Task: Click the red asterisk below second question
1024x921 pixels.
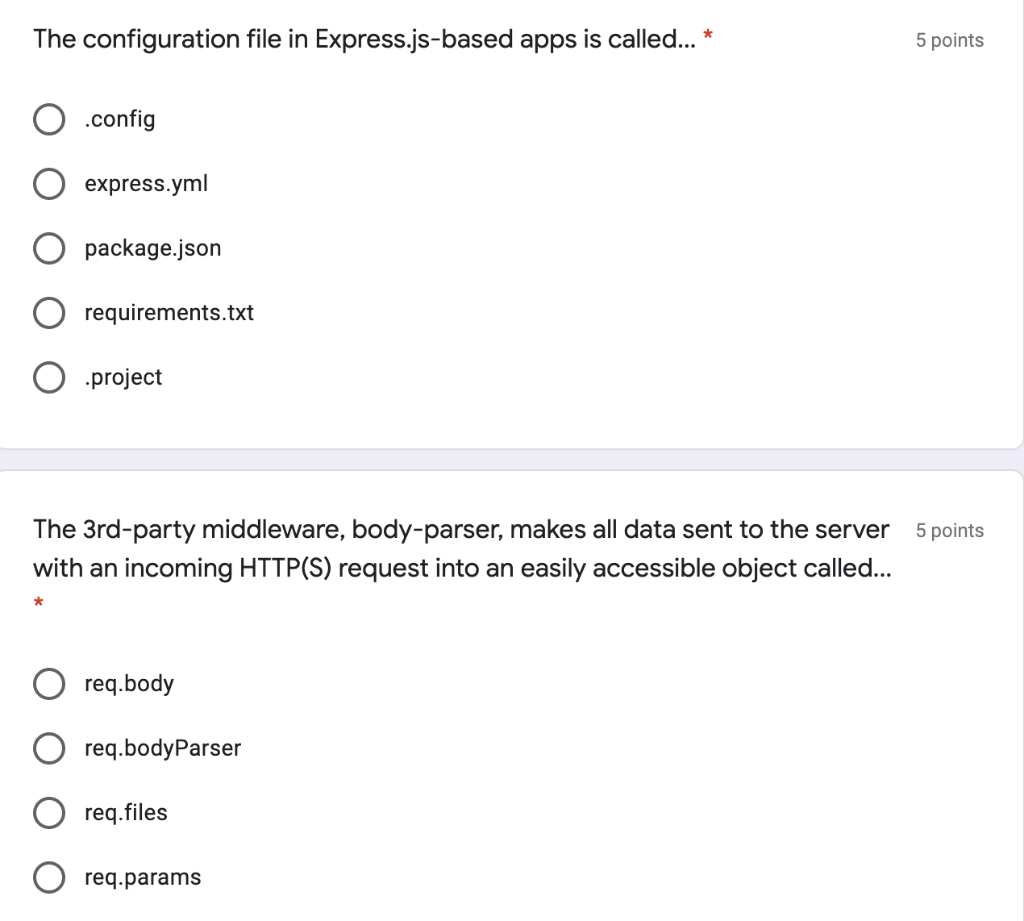Action: [37, 603]
